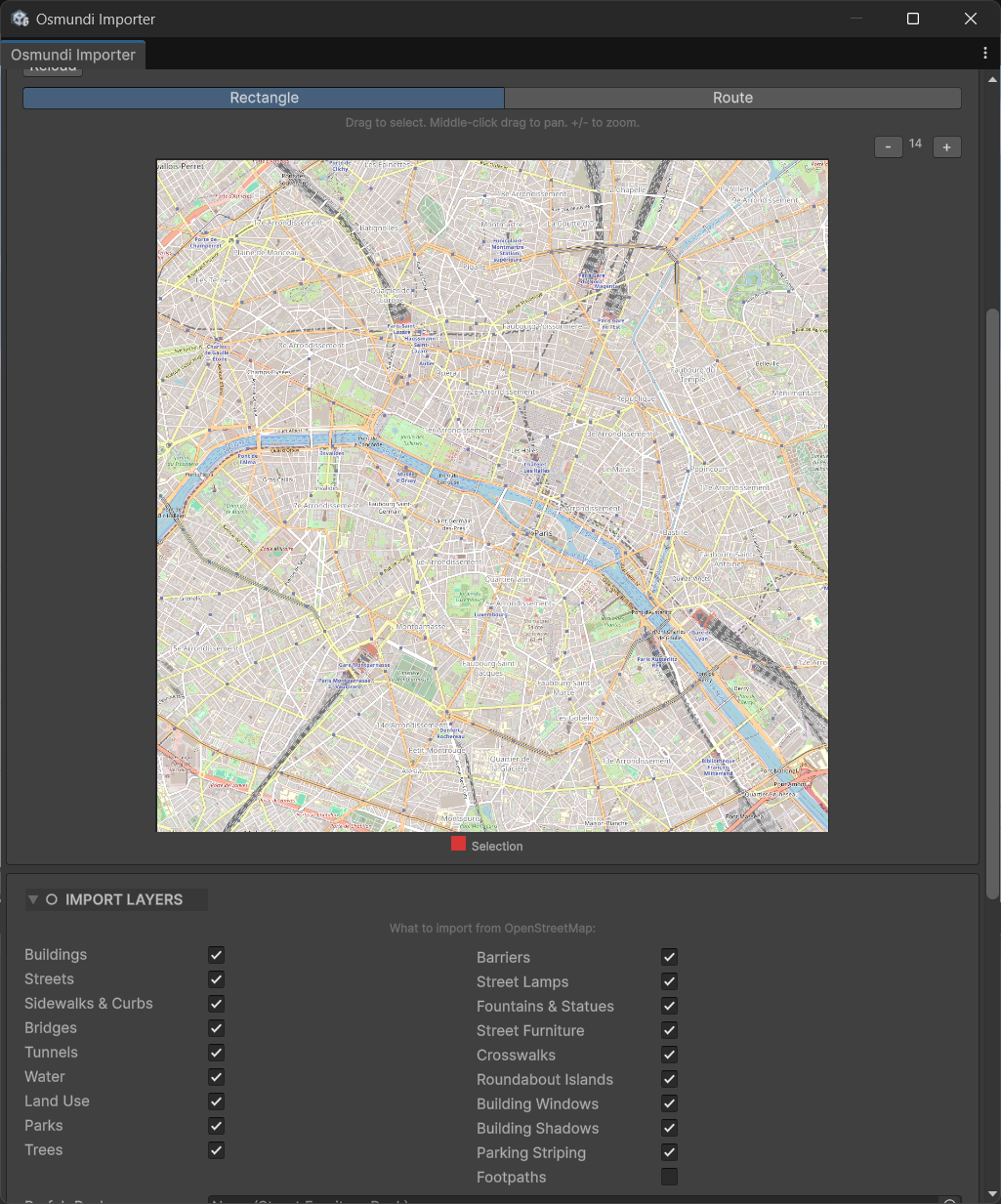Collapse the IMPORT LAYERS section
This screenshot has height=1204, width=1001.
[x=32, y=898]
